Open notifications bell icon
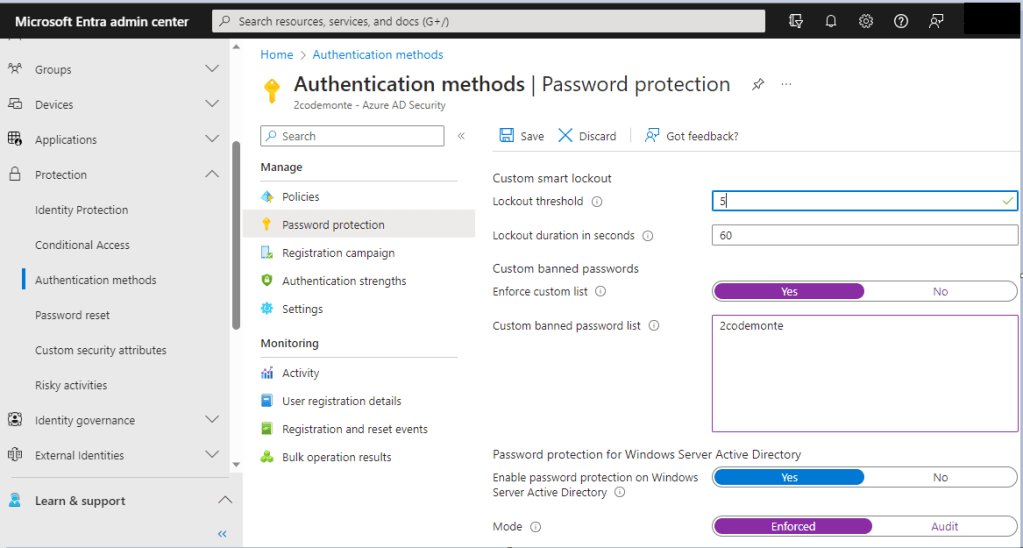Screen dimensions: 1023x548 831,21
